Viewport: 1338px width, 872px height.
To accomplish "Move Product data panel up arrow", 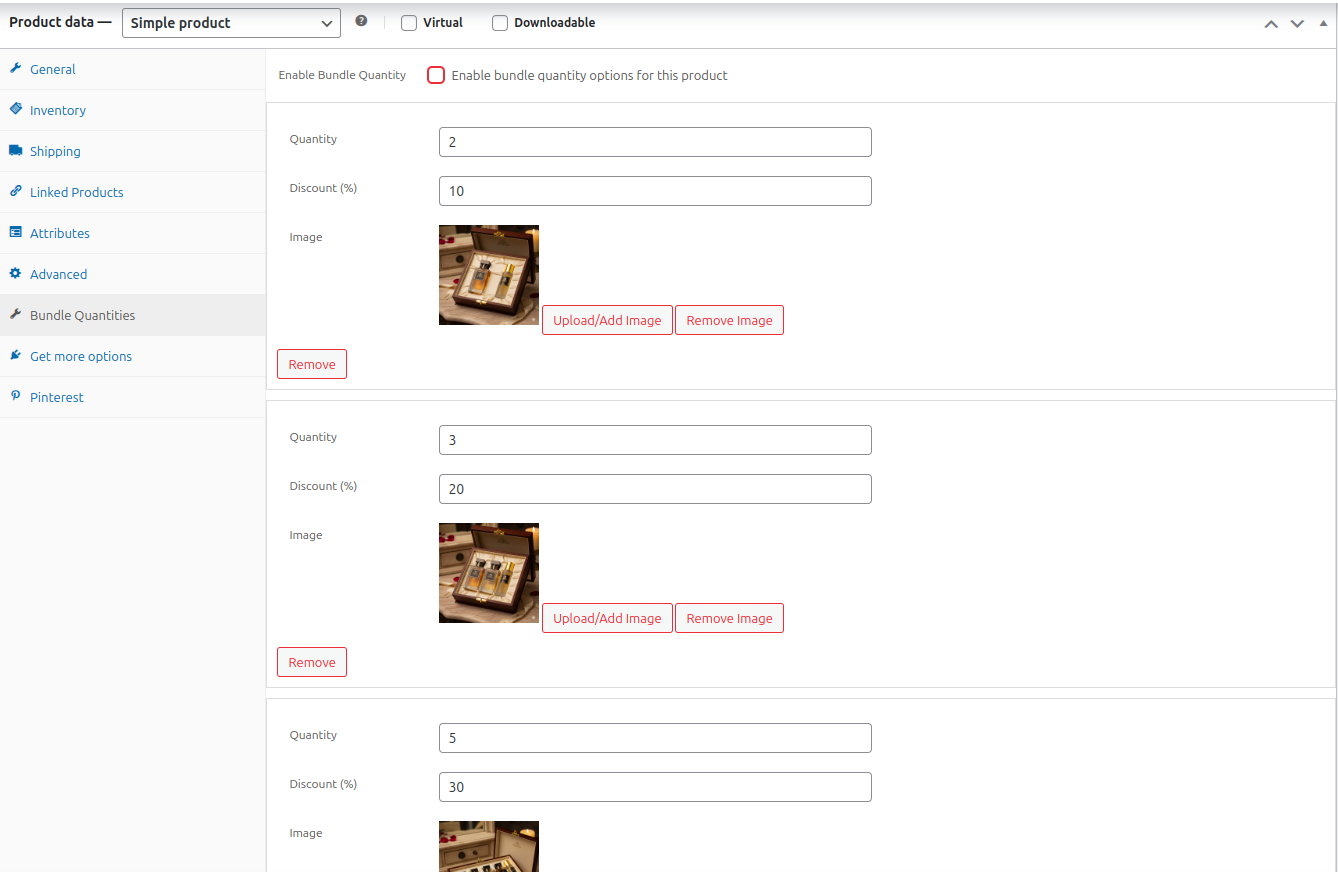I will click(x=1271, y=23).
